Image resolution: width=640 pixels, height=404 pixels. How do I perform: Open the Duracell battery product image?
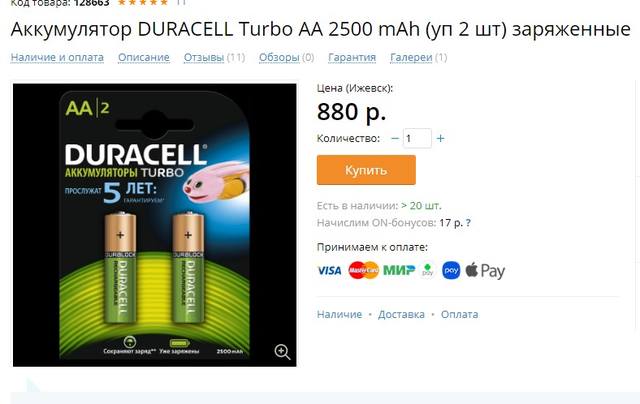coord(155,225)
